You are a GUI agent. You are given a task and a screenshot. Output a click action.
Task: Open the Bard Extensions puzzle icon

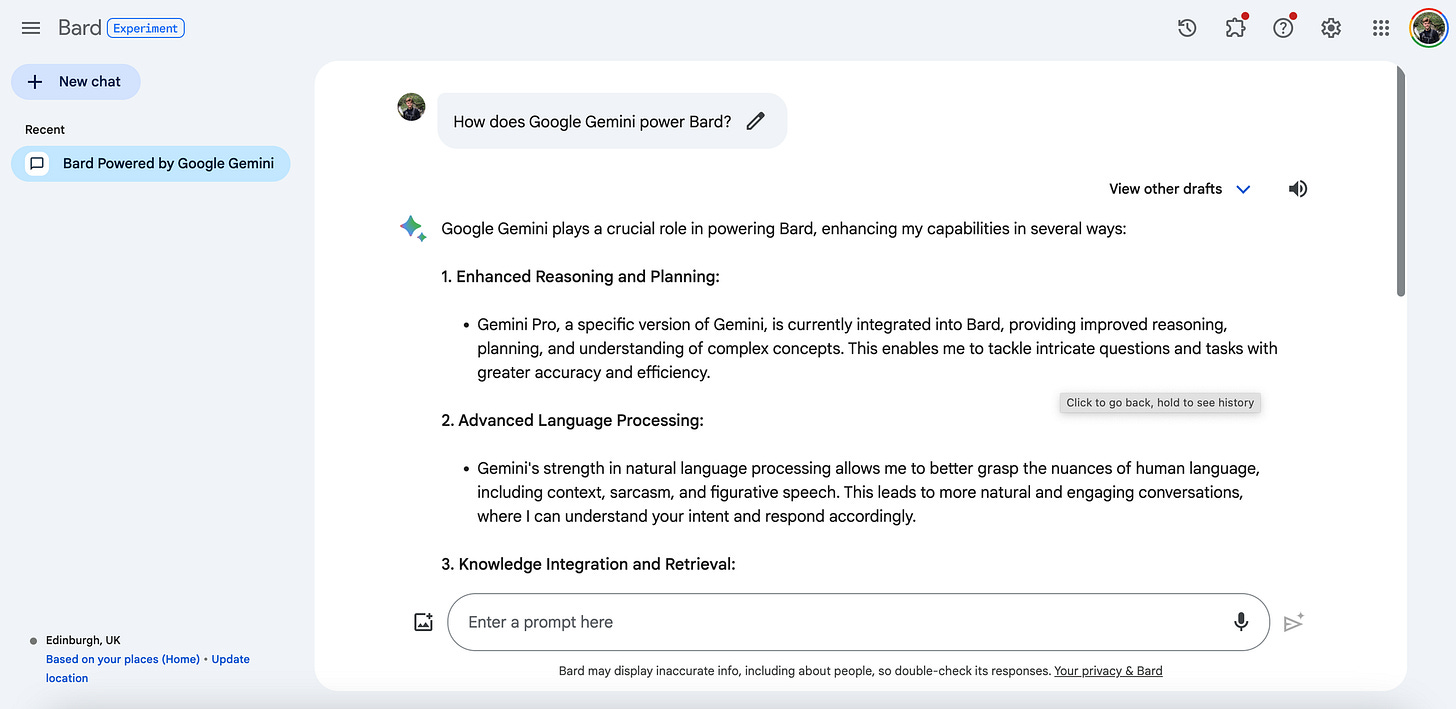(1234, 27)
